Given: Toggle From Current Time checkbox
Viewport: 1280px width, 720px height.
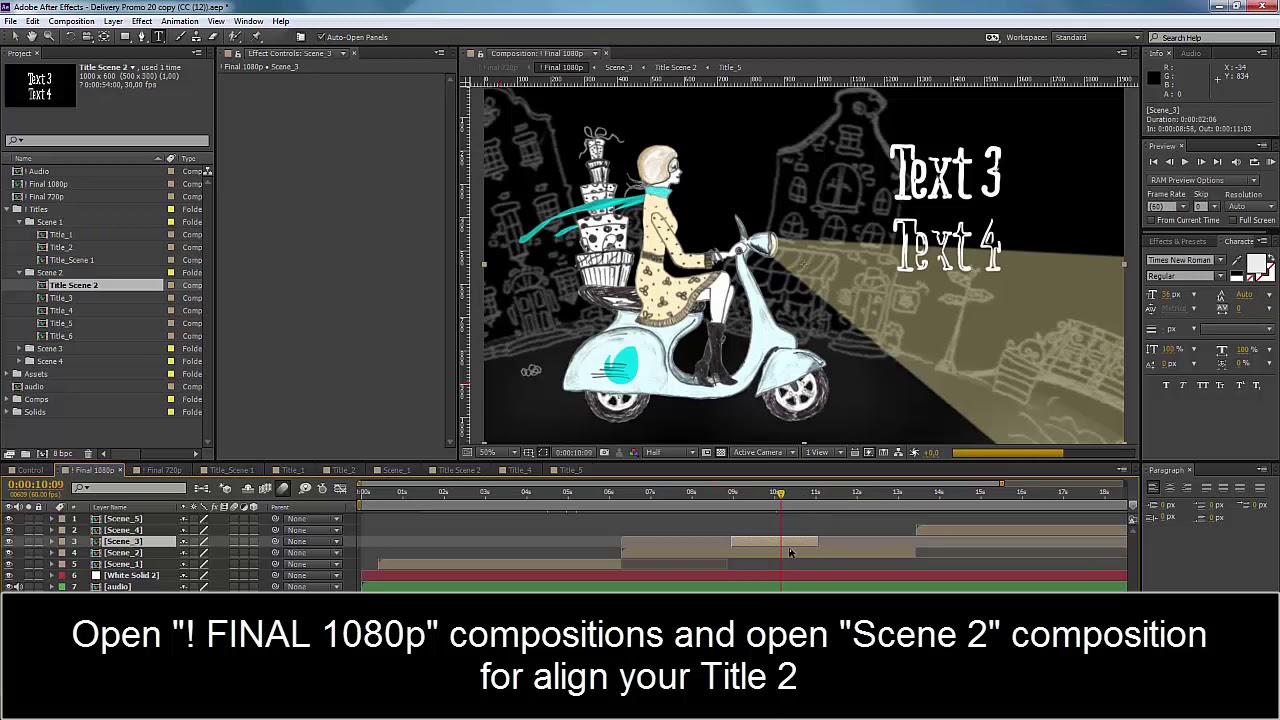Looking at the screenshot, I should (1151, 220).
